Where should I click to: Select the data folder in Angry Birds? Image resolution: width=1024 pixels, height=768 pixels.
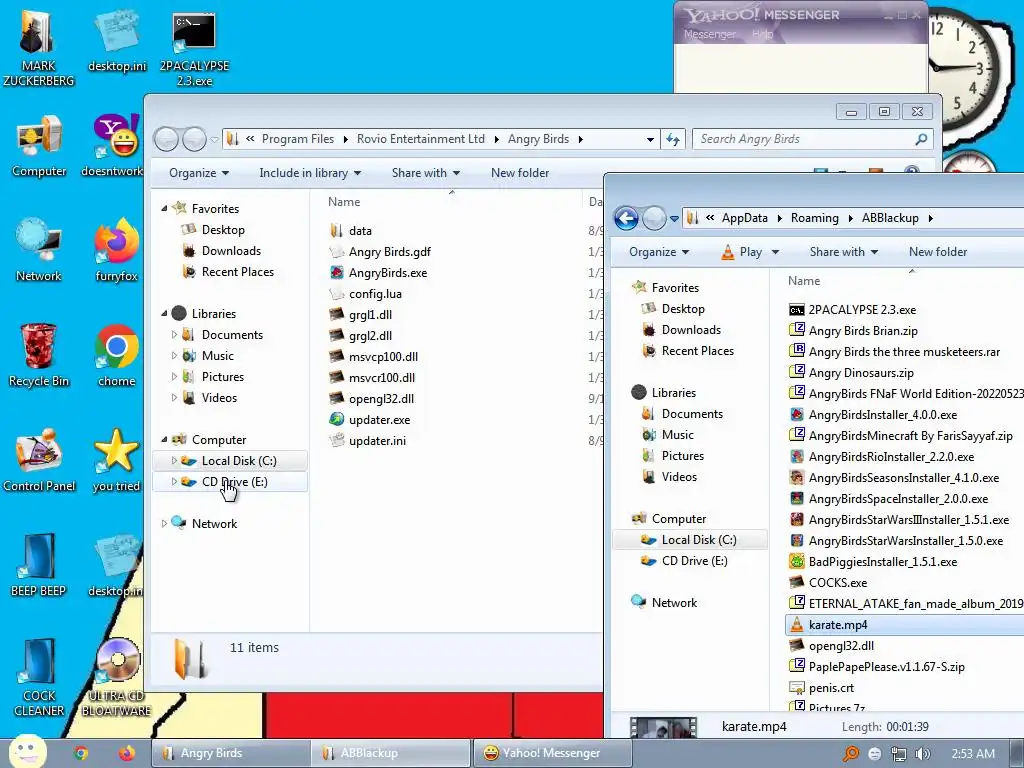point(351,231)
